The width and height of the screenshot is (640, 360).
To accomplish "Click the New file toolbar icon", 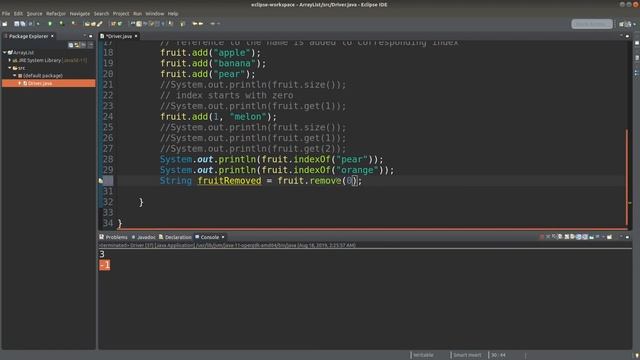I will click(x=5, y=24).
